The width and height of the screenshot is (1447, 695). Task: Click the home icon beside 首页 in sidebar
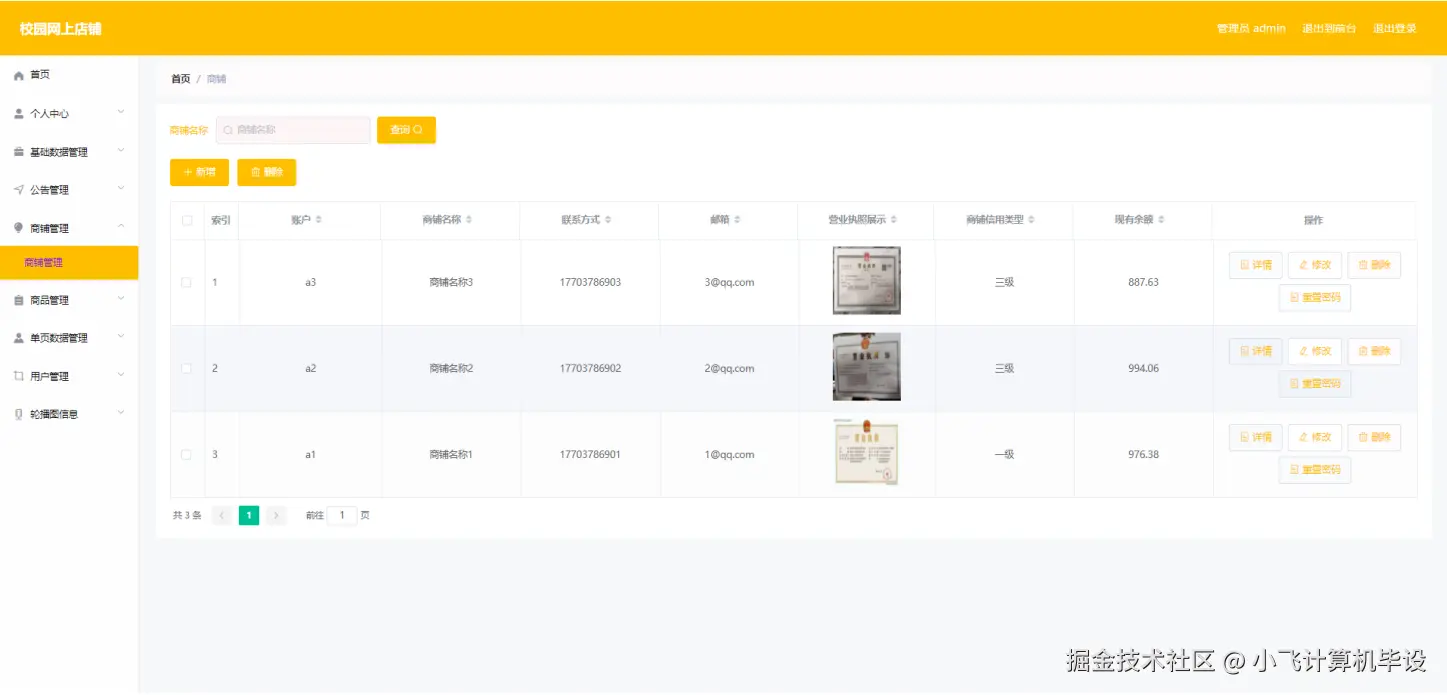click(x=19, y=75)
